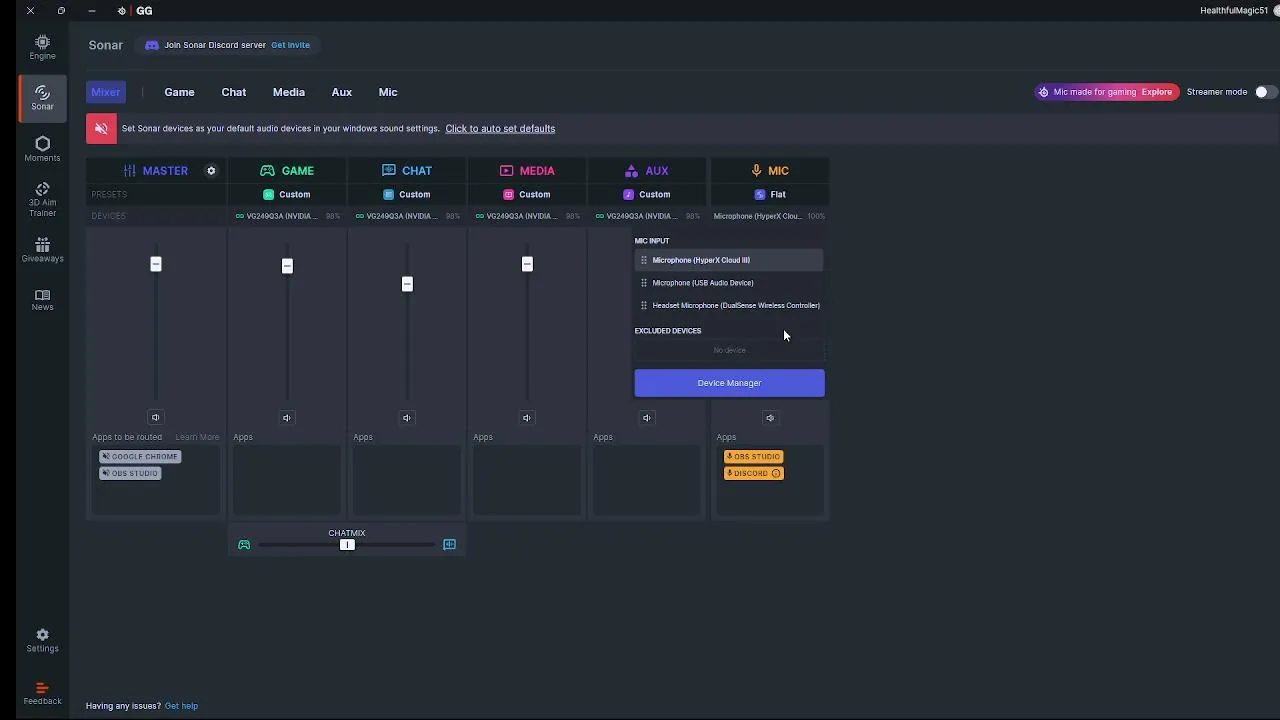Open Chat output device dropdown
Screen dimensions: 1280x720
click(407, 216)
